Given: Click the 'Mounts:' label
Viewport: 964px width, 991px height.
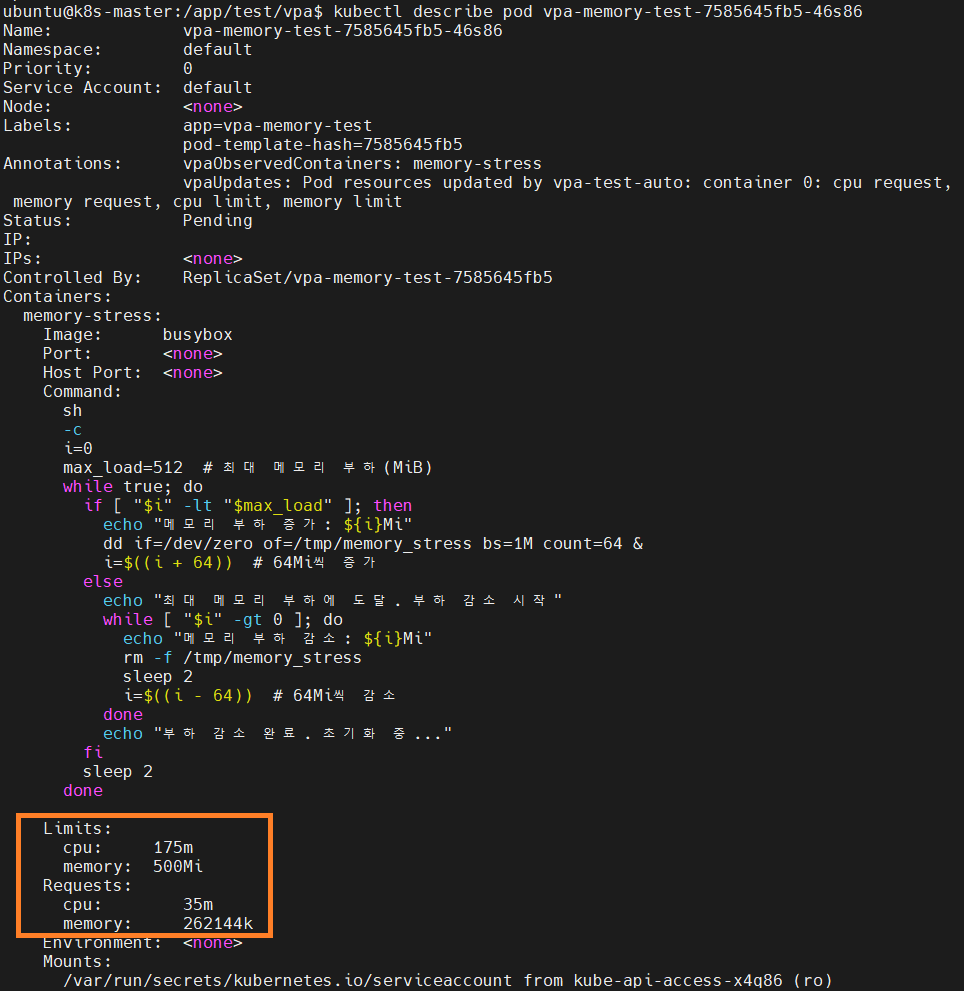Looking at the screenshot, I should [x=77, y=961].
